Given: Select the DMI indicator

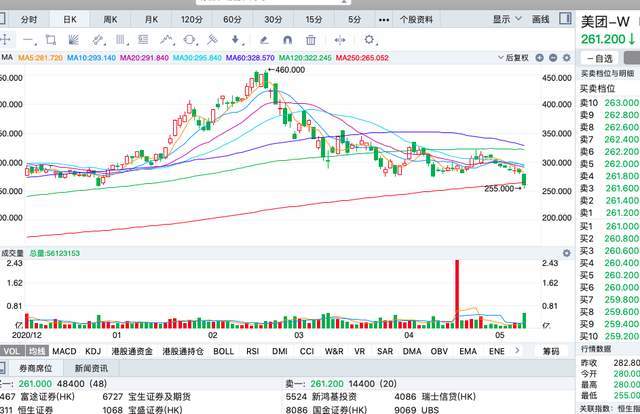Looking at the screenshot, I should 280,351.
